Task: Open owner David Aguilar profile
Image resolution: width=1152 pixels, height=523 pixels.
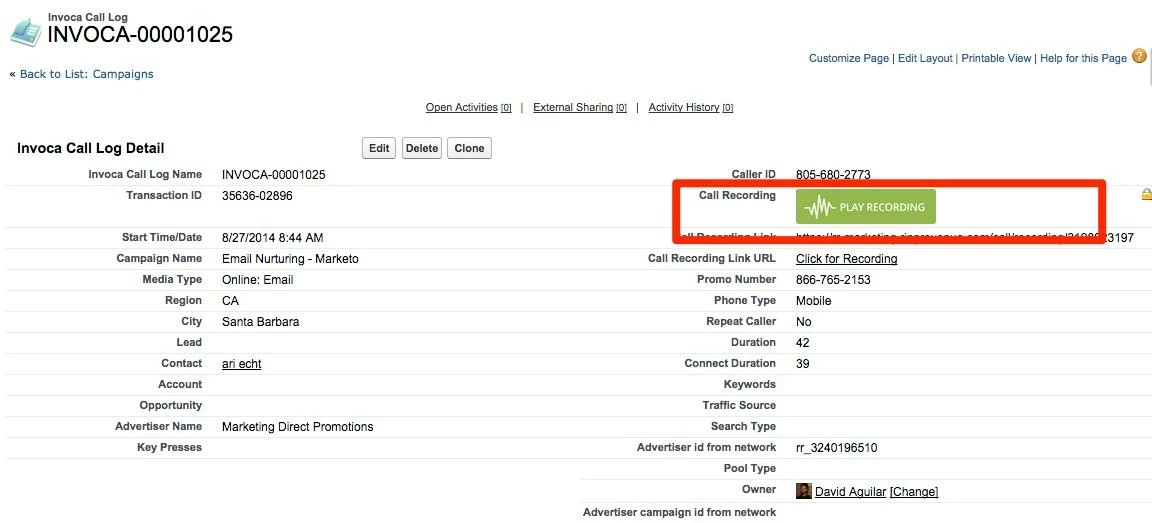Action: 851,492
